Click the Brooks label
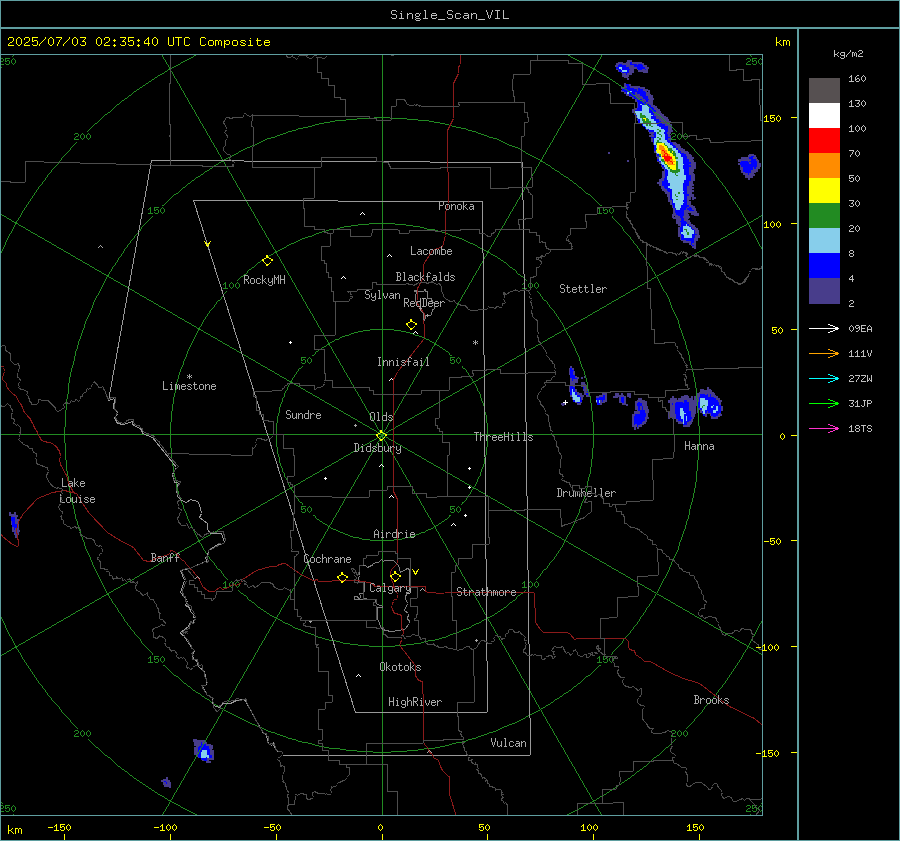Screen dimensions: 900x841 (x=711, y=700)
